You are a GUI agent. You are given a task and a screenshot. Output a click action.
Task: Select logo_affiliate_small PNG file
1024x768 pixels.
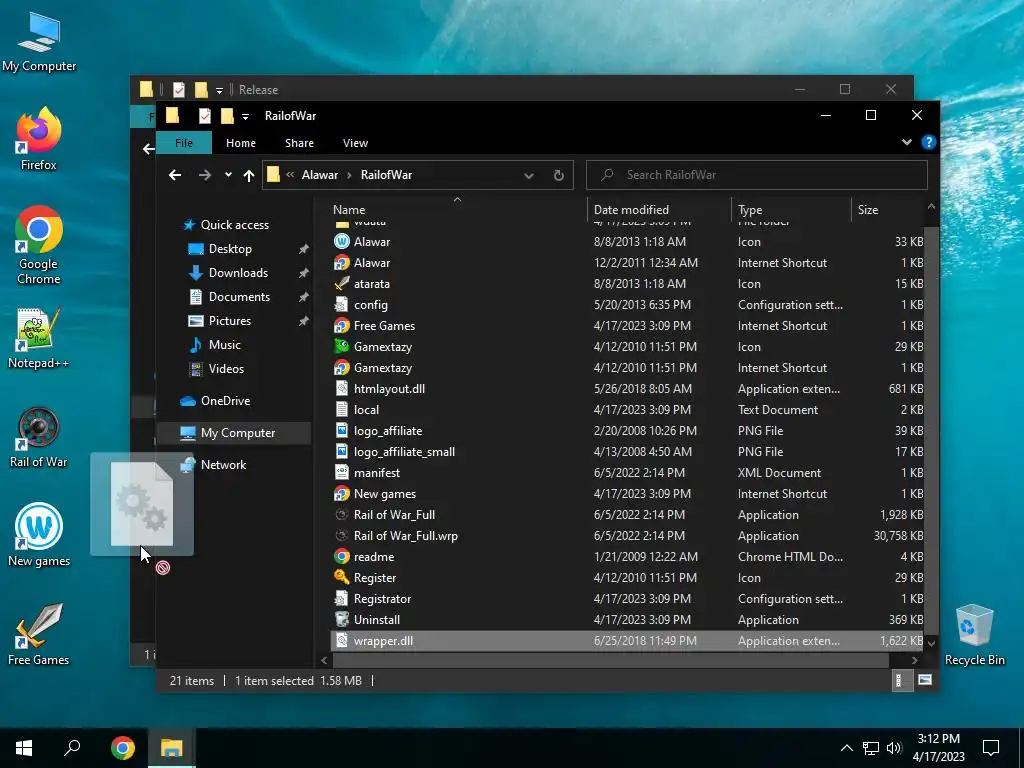(627, 452)
